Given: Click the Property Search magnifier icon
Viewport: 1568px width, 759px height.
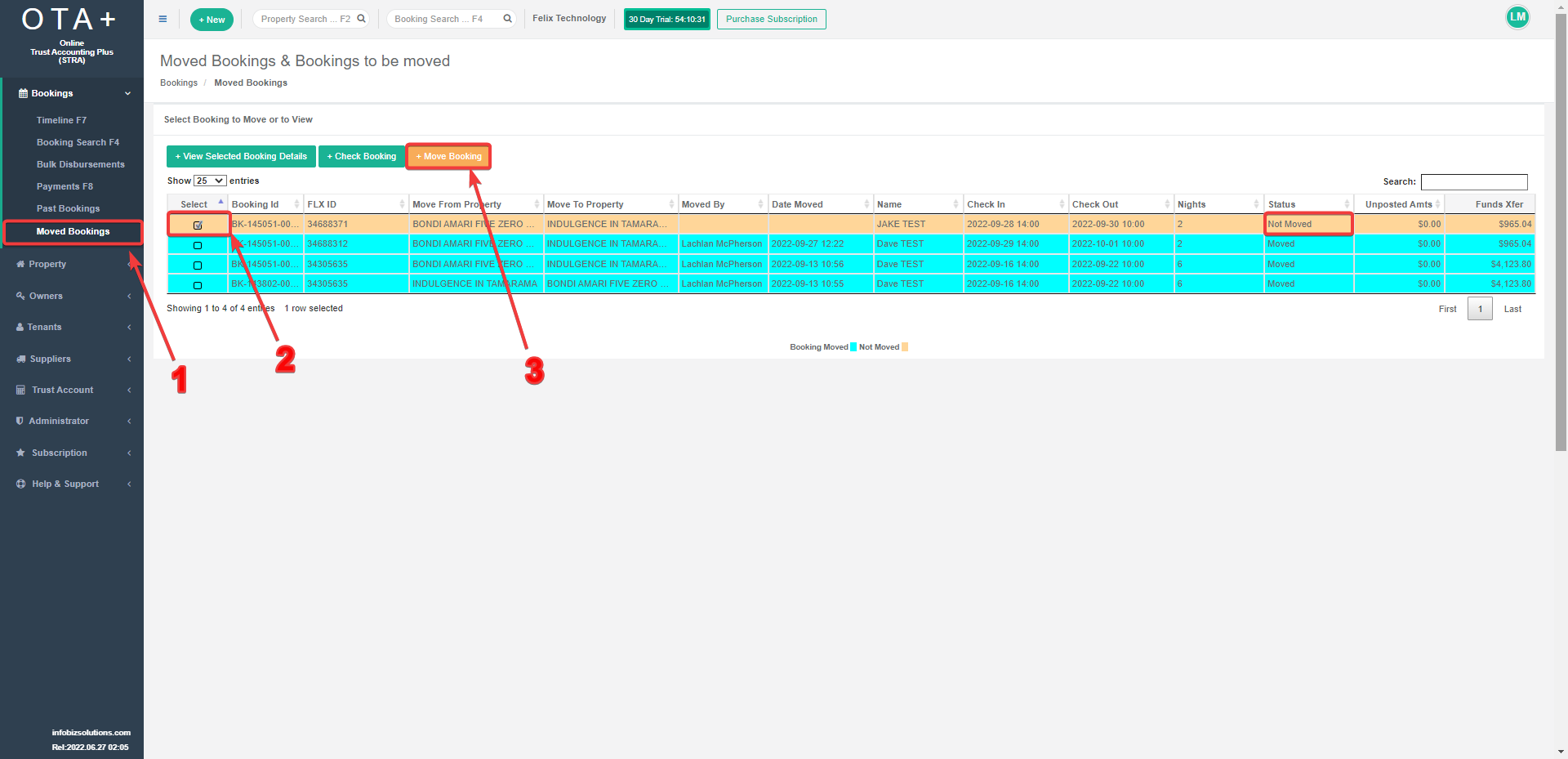Looking at the screenshot, I should 361,19.
